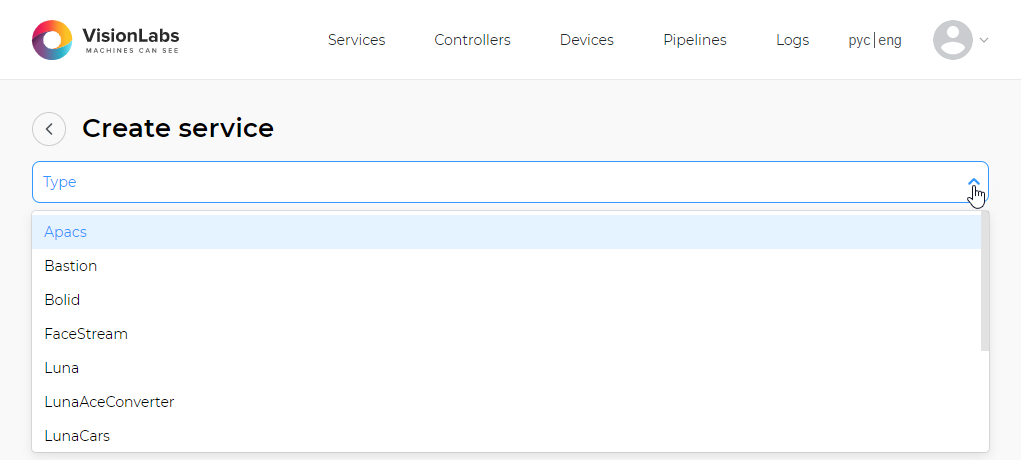The height and width of the screenshot is (460, 1021).
Task: Switch language to English (eng)
Action: tap(890, 41)
